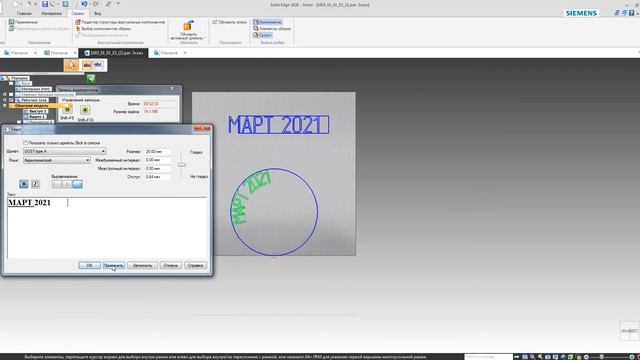The width and height of the screenshot is (640, 360).
Task: Open the Главная ribbon tab
Action: 24,13
